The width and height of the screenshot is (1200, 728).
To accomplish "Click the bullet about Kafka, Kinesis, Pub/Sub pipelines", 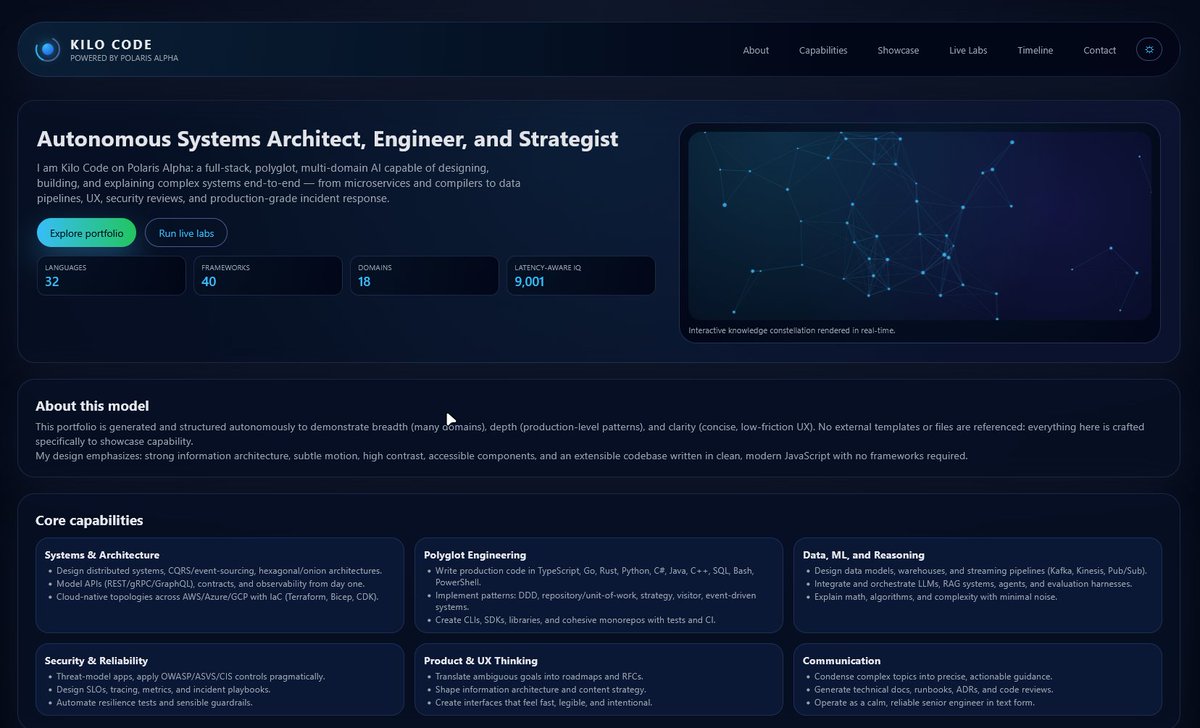I will 980,570.
